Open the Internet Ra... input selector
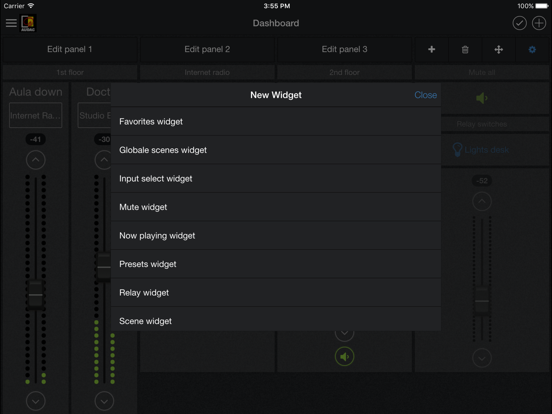Screen dimensions: 552x414 [36, 115]
